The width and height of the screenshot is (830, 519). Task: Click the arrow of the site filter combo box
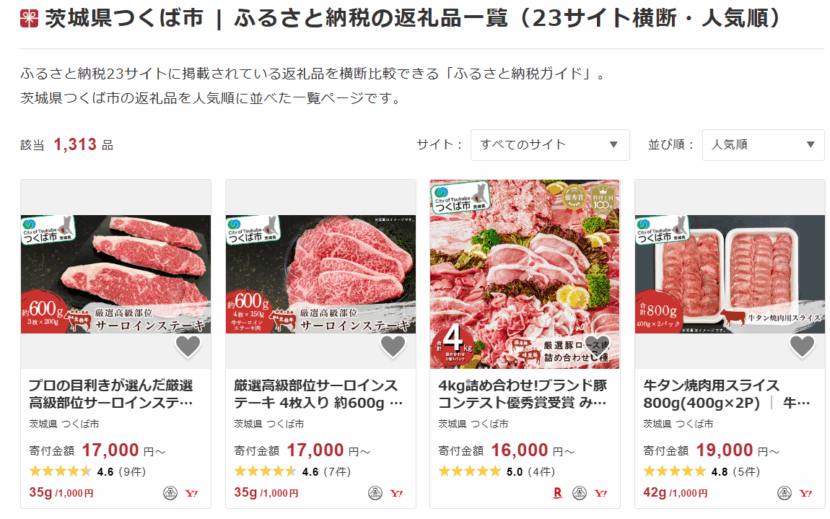pyautogui.click(x=614, y=145)
